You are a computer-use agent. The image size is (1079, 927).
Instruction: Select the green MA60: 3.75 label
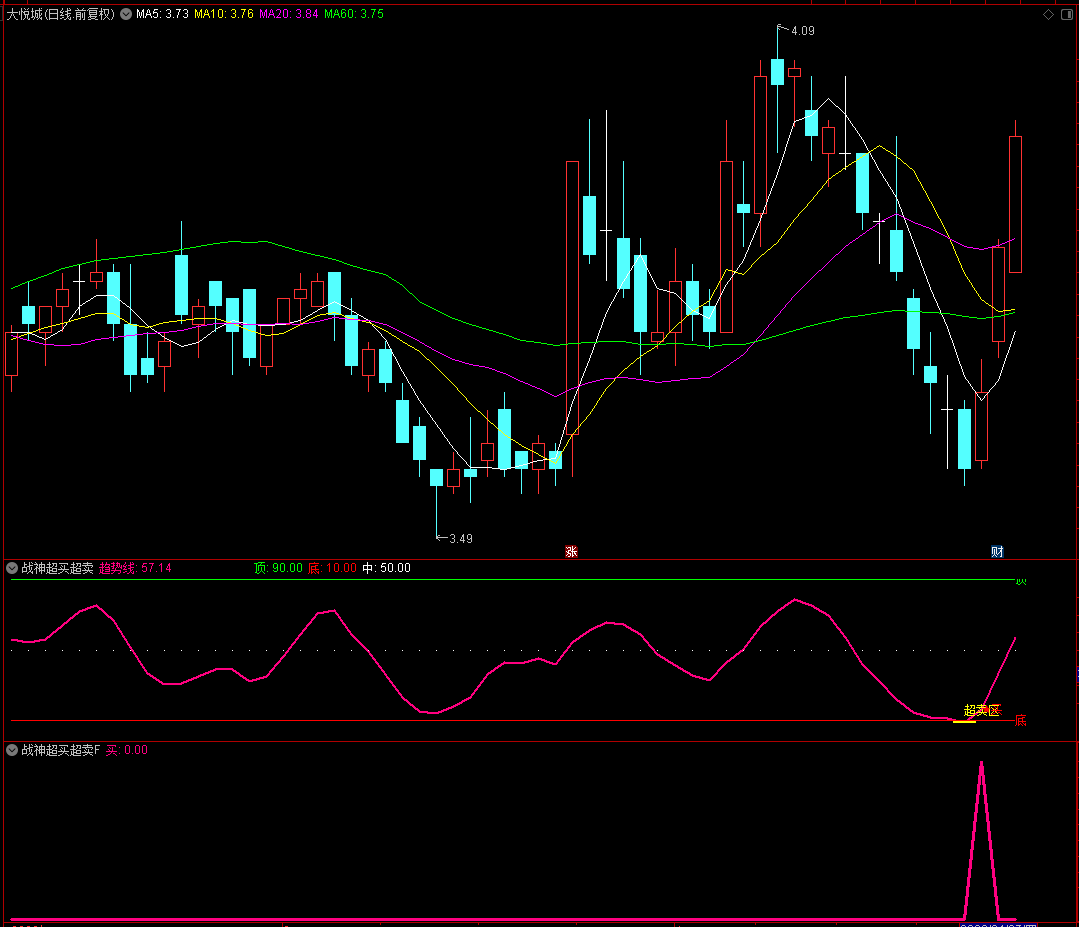(x=354, y=14)
